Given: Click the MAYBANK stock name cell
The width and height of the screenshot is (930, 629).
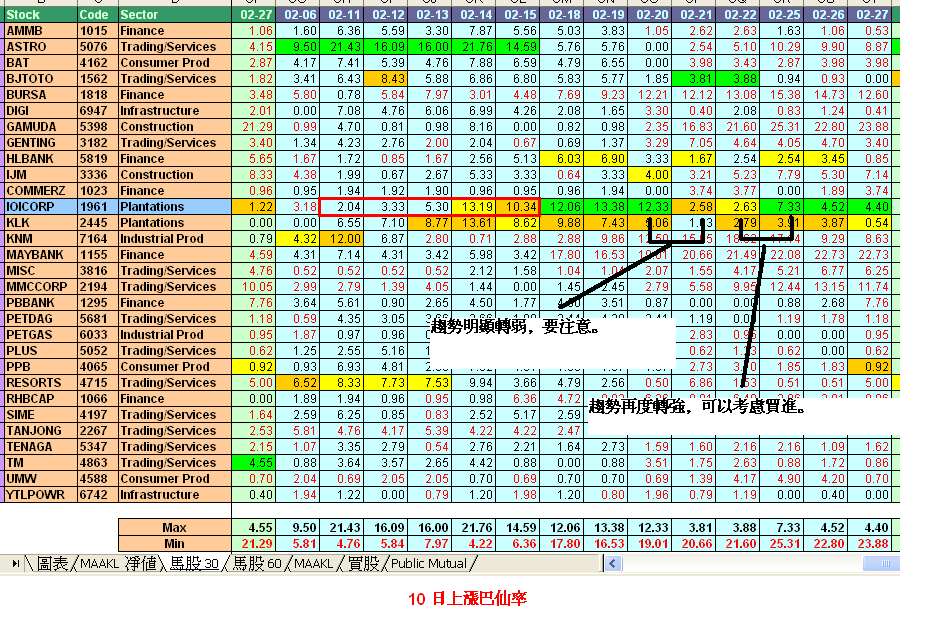Looking at the screenshot, I should 39,255.
